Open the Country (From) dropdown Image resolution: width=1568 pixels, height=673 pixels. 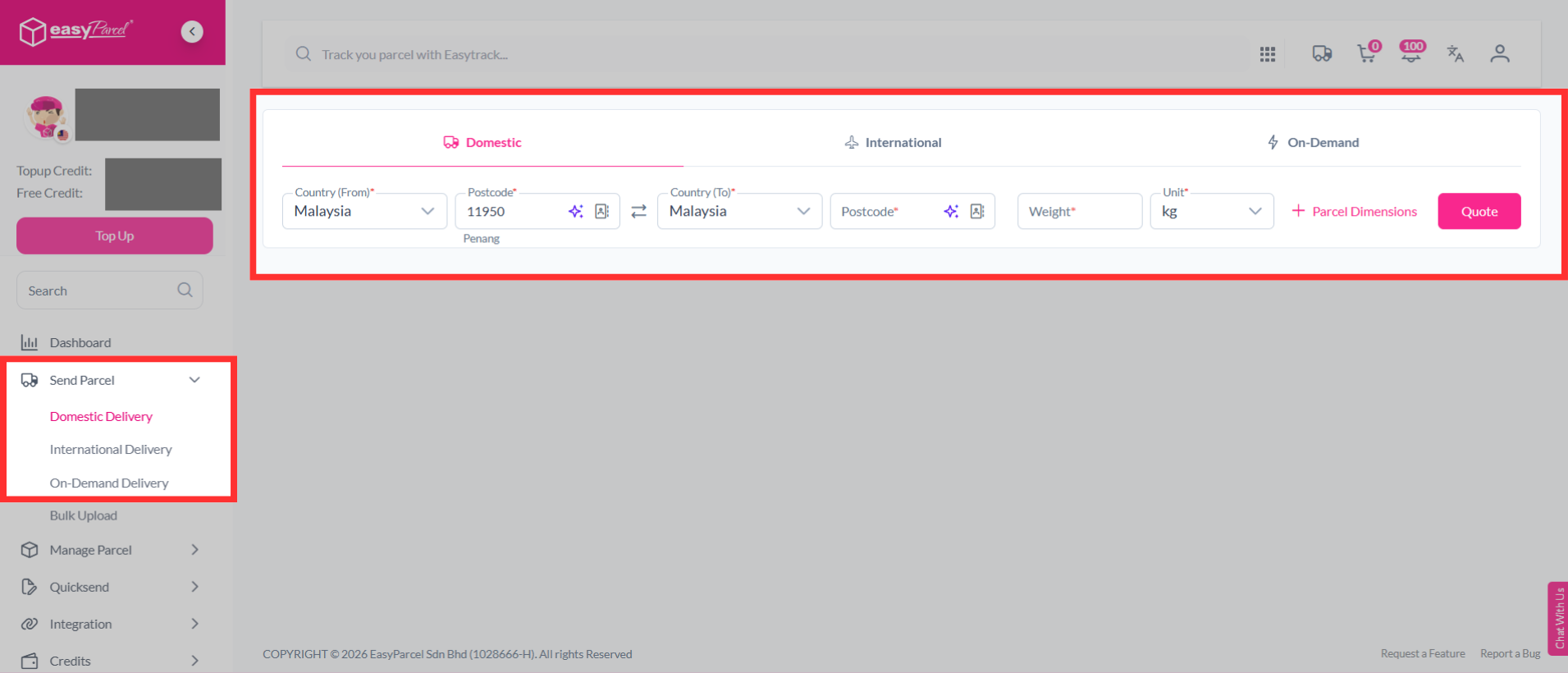tap(364, 211)
